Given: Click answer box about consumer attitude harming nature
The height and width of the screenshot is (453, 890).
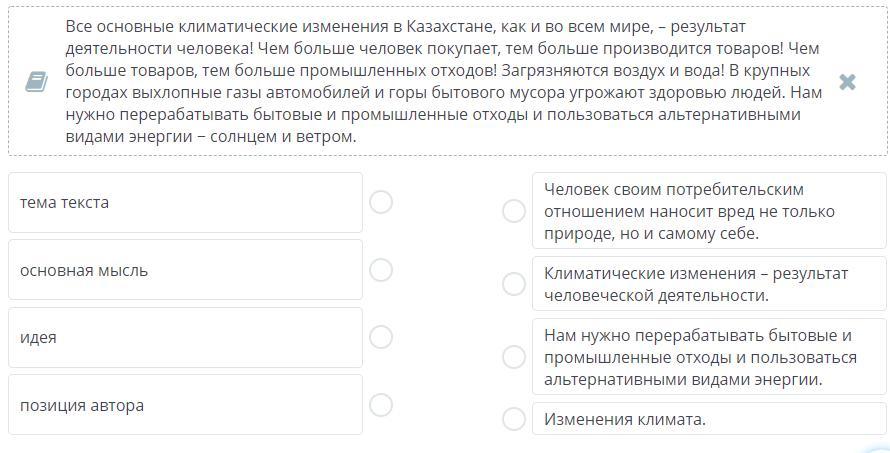Looking at the screenshot, I should (709, 211).
